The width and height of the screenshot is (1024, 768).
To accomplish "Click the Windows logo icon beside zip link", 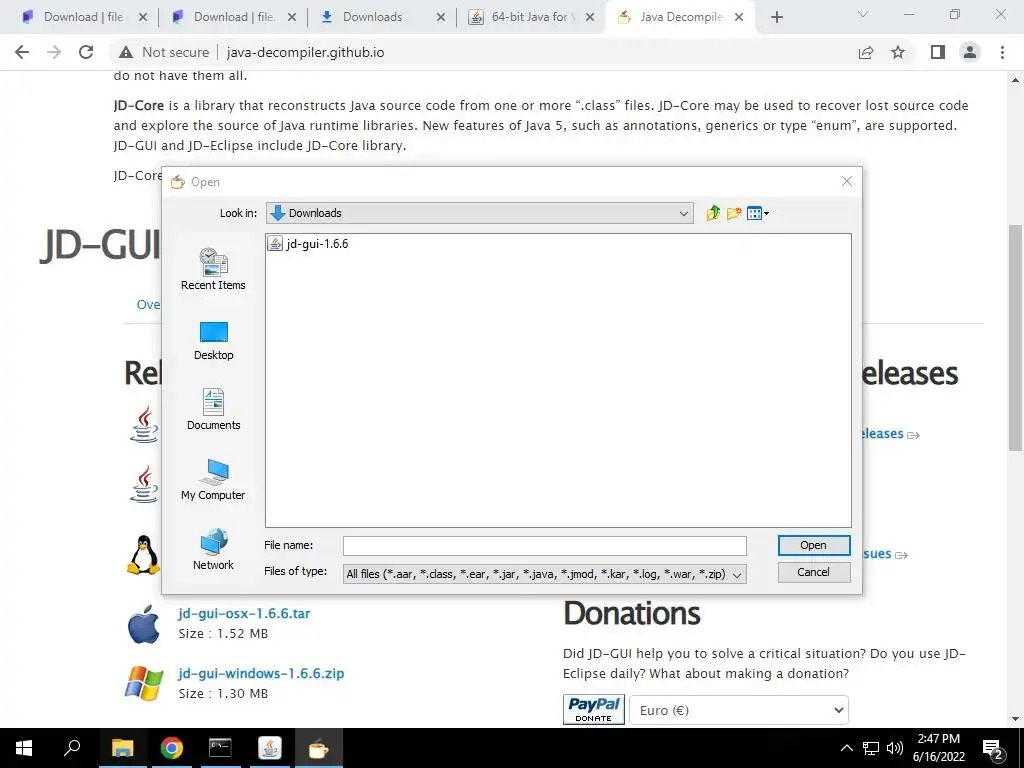I will pyautogui.click(x=144, y=683).
